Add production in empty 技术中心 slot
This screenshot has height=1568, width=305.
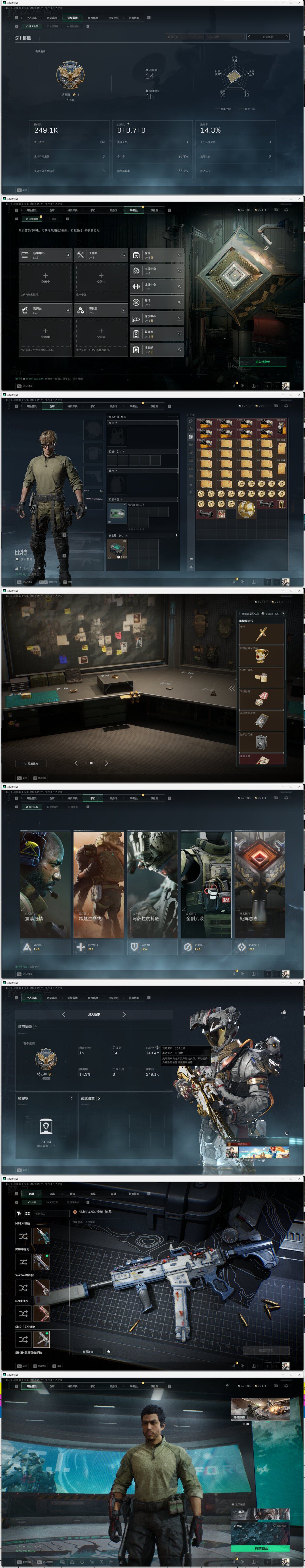click(x=46, y=278)
